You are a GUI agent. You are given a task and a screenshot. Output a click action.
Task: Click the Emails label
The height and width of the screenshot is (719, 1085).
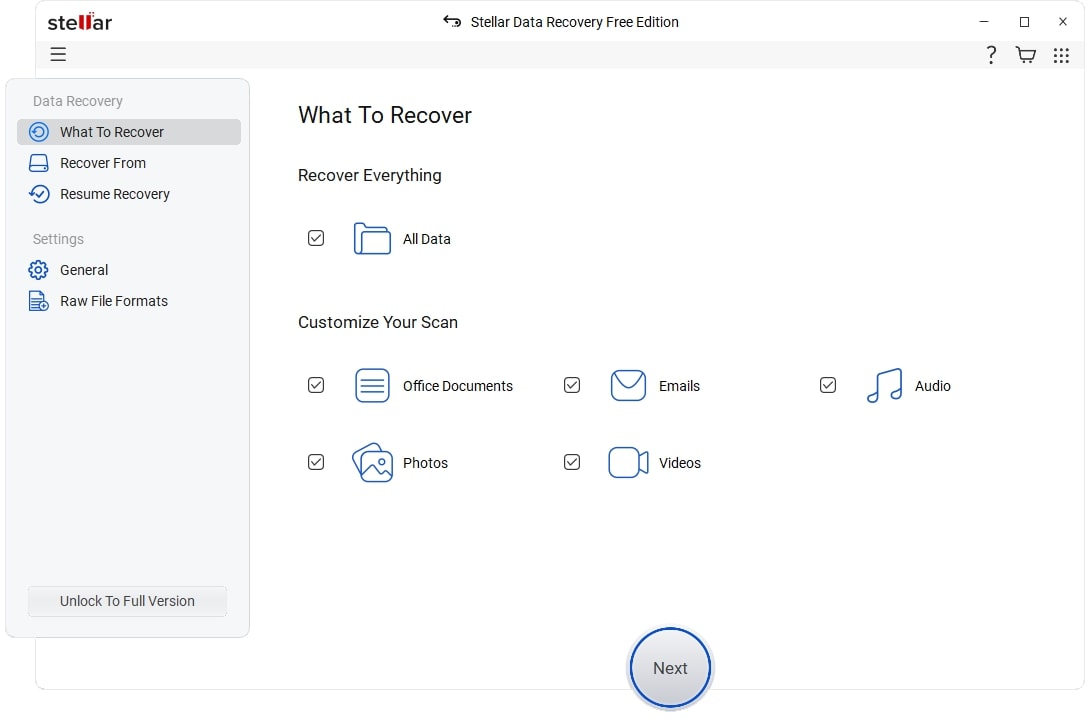coord(679,386)
